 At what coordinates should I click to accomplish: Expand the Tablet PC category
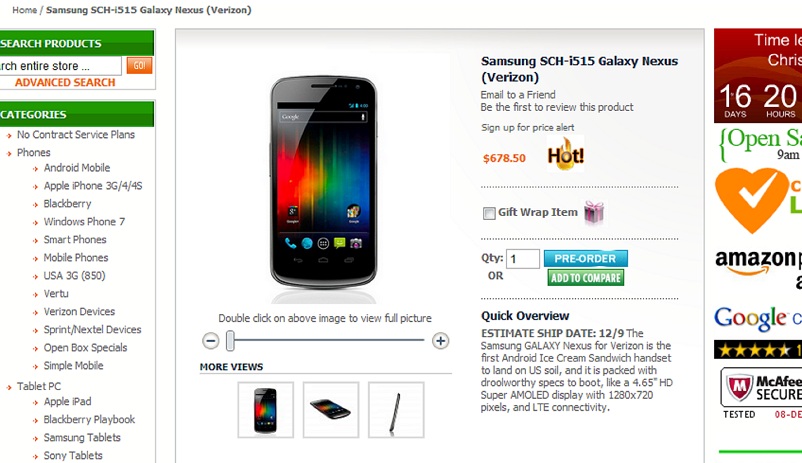(38, 386)
